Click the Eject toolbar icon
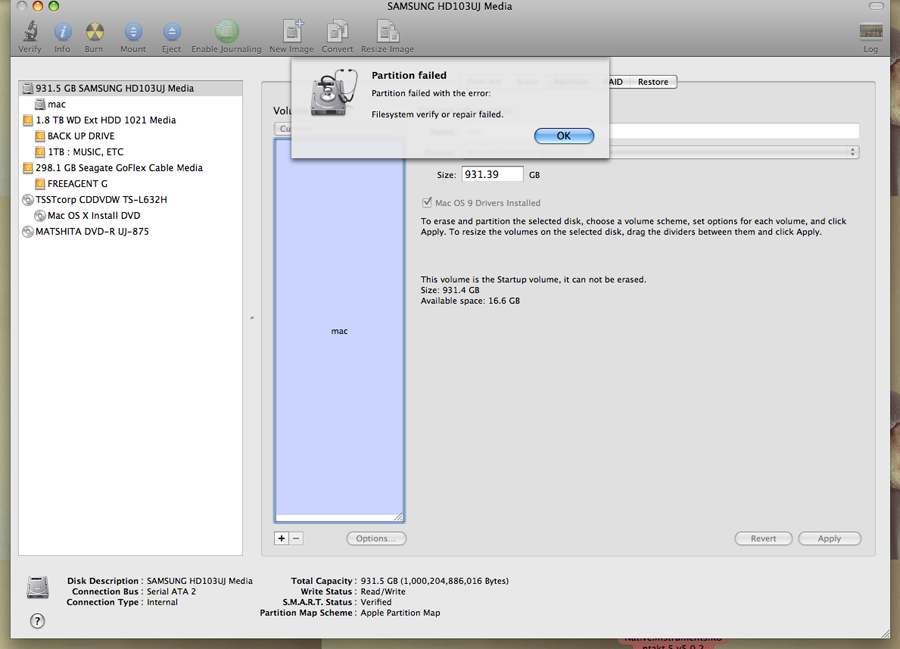The image size is (900, 649). point(171,37)
